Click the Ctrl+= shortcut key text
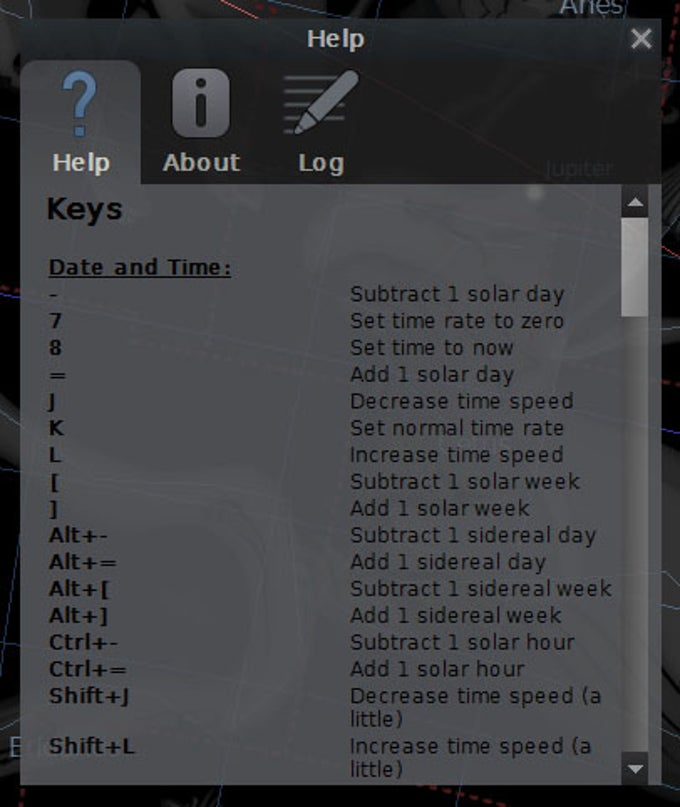 (x=88, y=669)
